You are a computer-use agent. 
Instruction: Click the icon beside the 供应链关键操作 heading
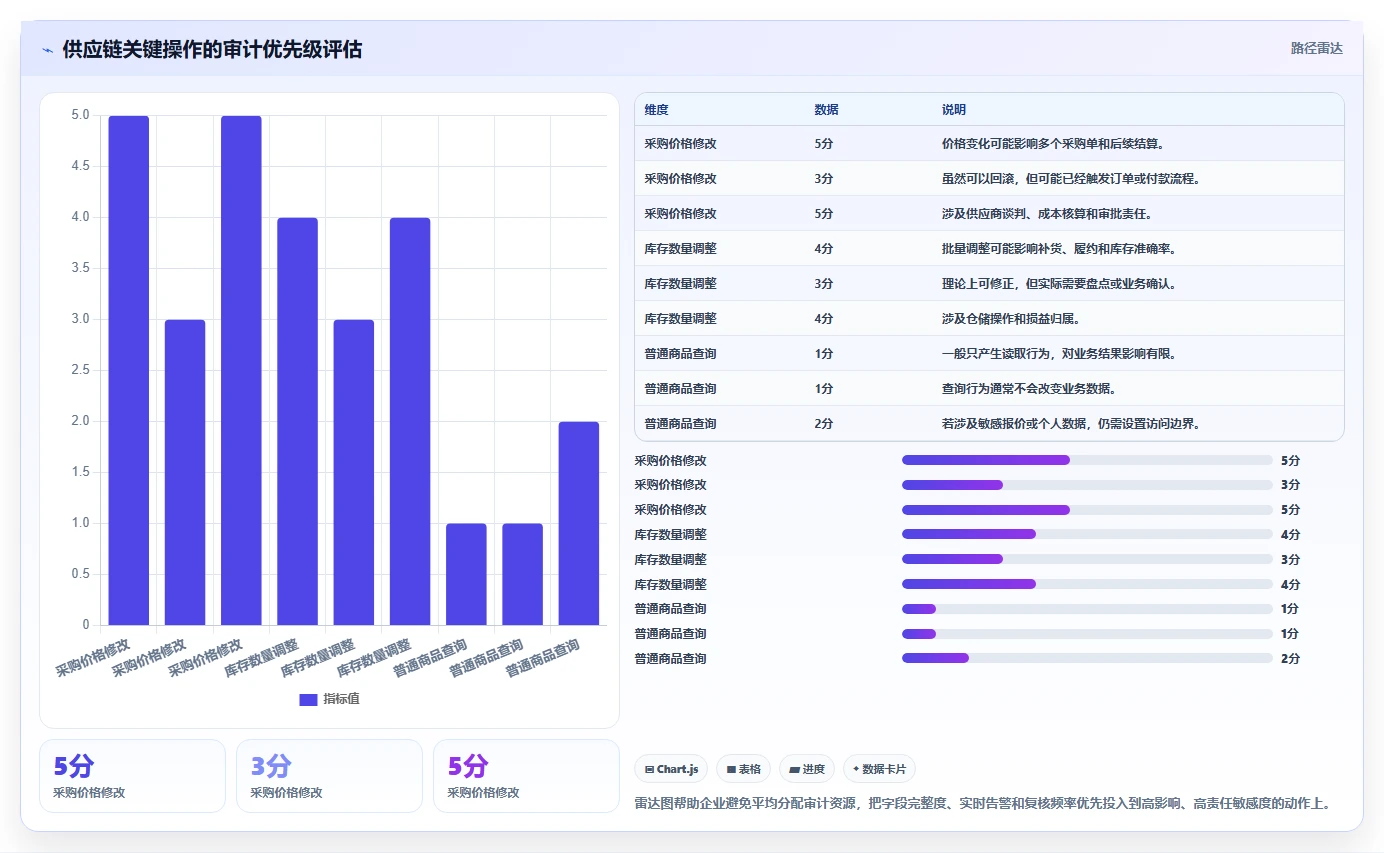click(x=48, y=50)
